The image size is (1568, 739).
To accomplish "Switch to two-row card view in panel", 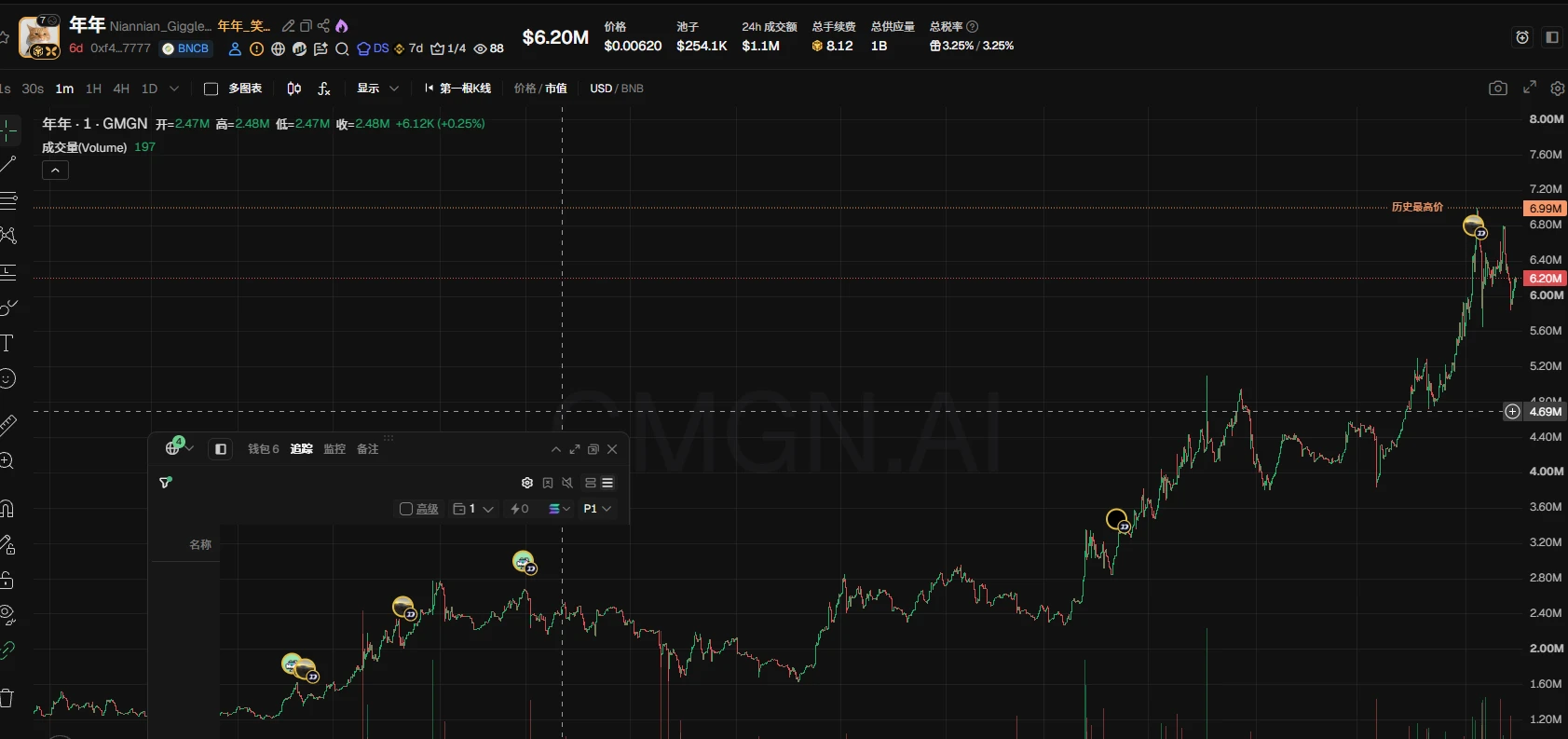I will [590, 483].
